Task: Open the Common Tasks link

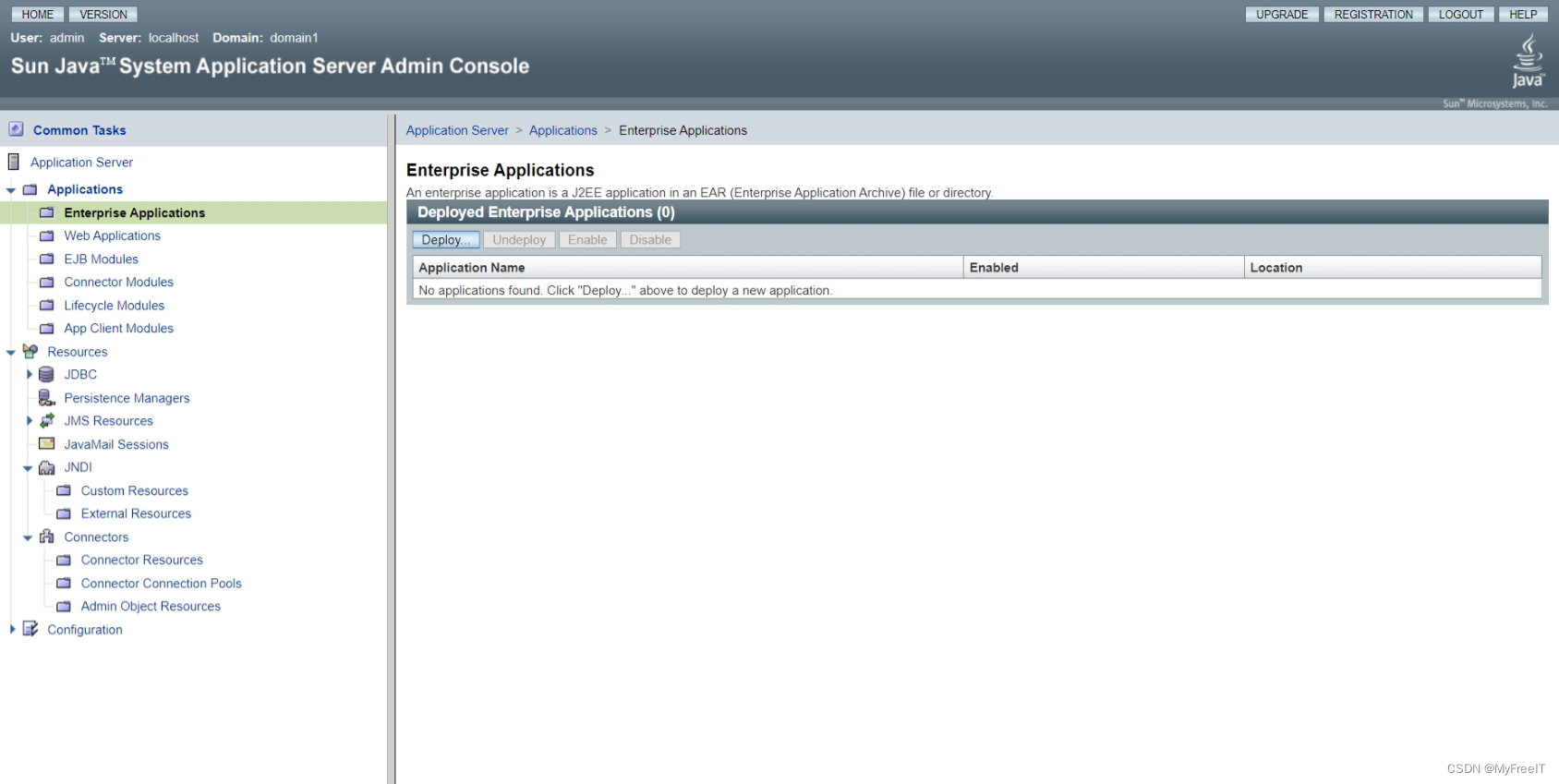Action: (79, 130)
